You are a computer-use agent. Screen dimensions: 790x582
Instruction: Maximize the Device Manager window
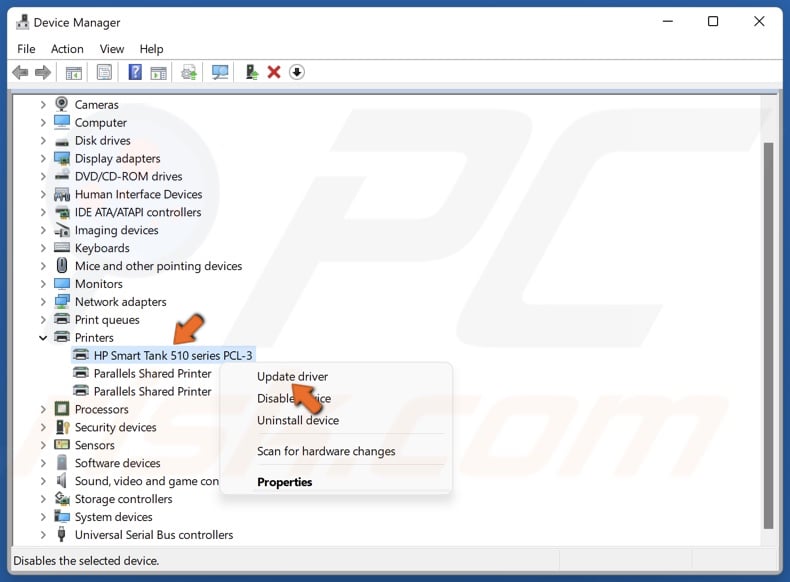pos(713,21)
